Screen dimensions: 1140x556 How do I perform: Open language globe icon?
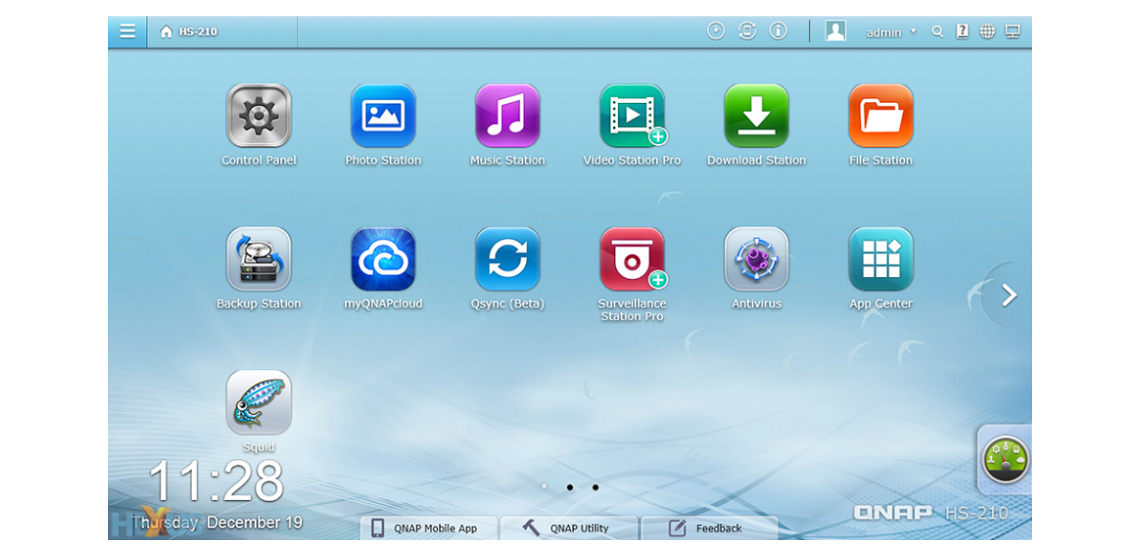point(987,31)
